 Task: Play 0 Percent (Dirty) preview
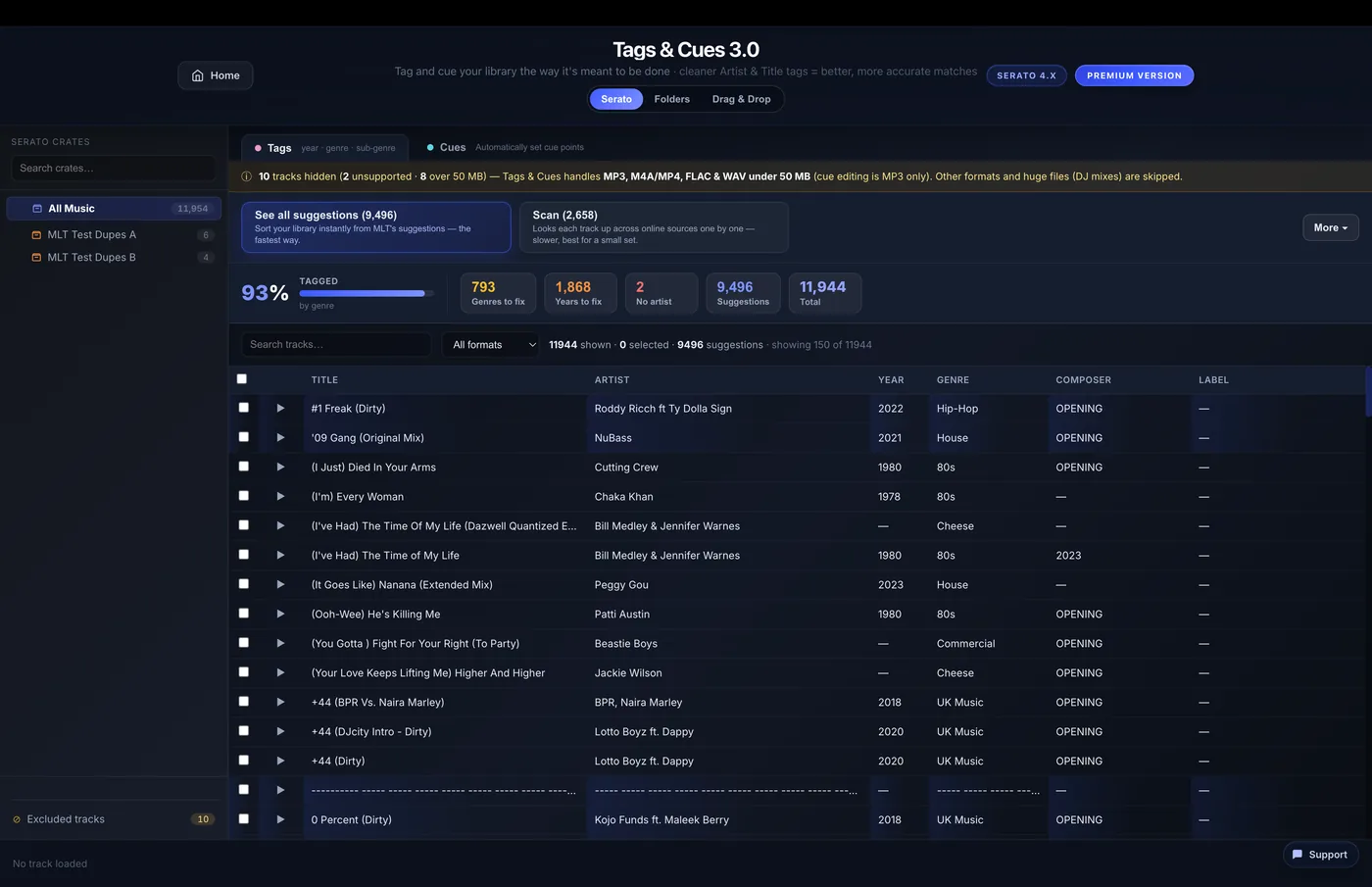coord(280,819)
